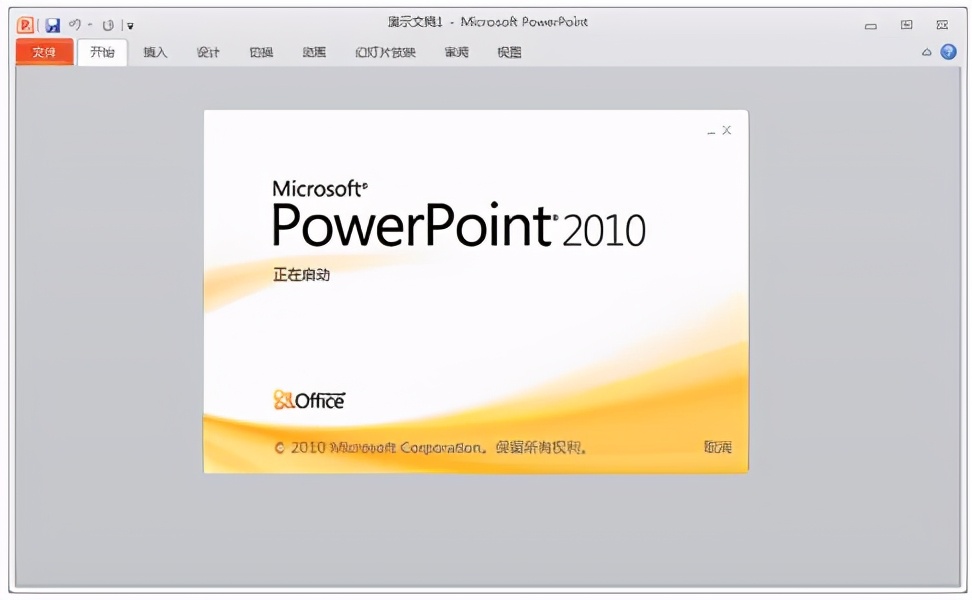Viewport: 972px width, 600px height.
Task: Undo the last action in quick access toolbar
Action: 74,25
